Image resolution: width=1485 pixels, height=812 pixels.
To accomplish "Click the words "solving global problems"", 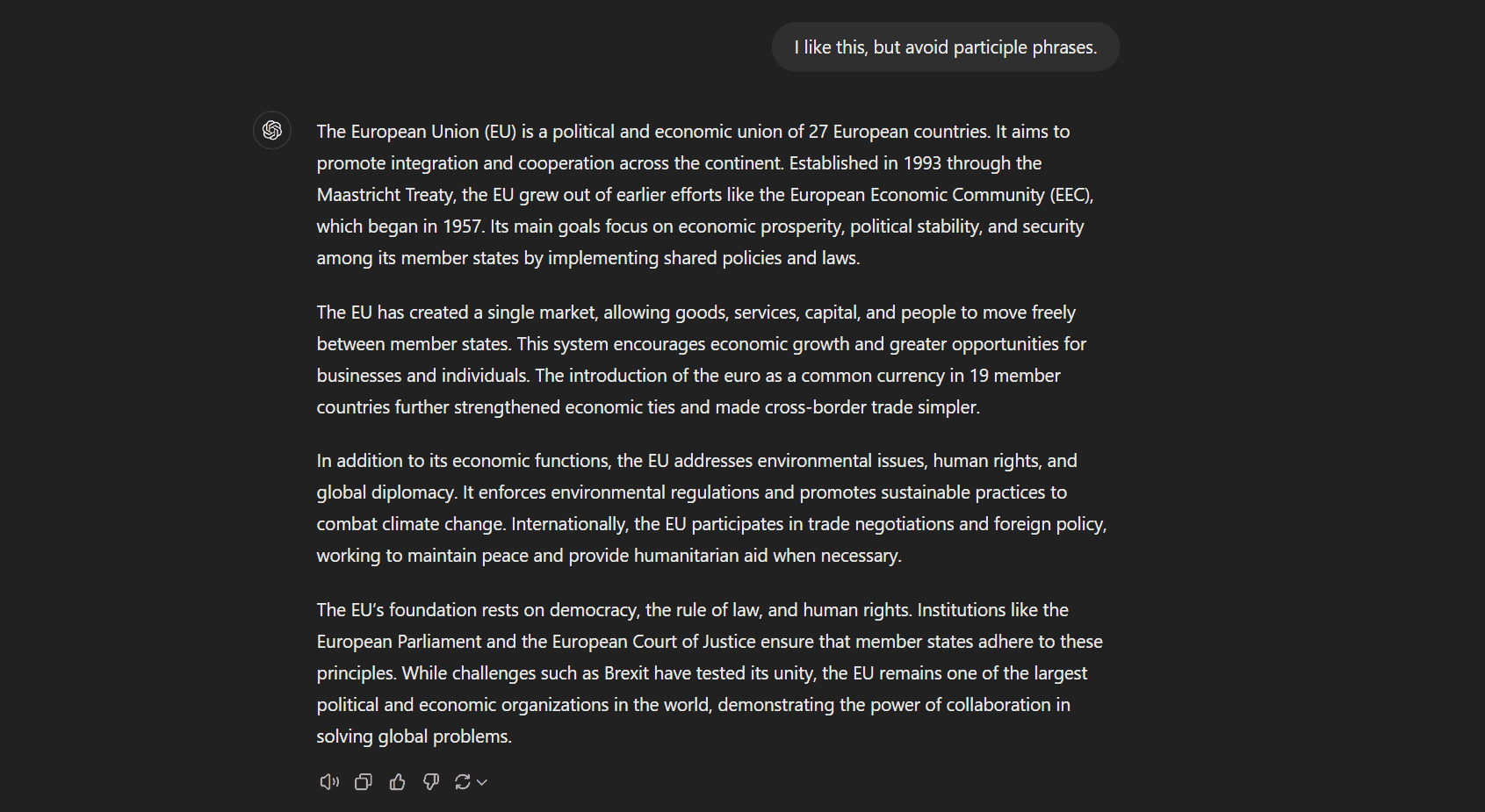I will tap(412, 737).
